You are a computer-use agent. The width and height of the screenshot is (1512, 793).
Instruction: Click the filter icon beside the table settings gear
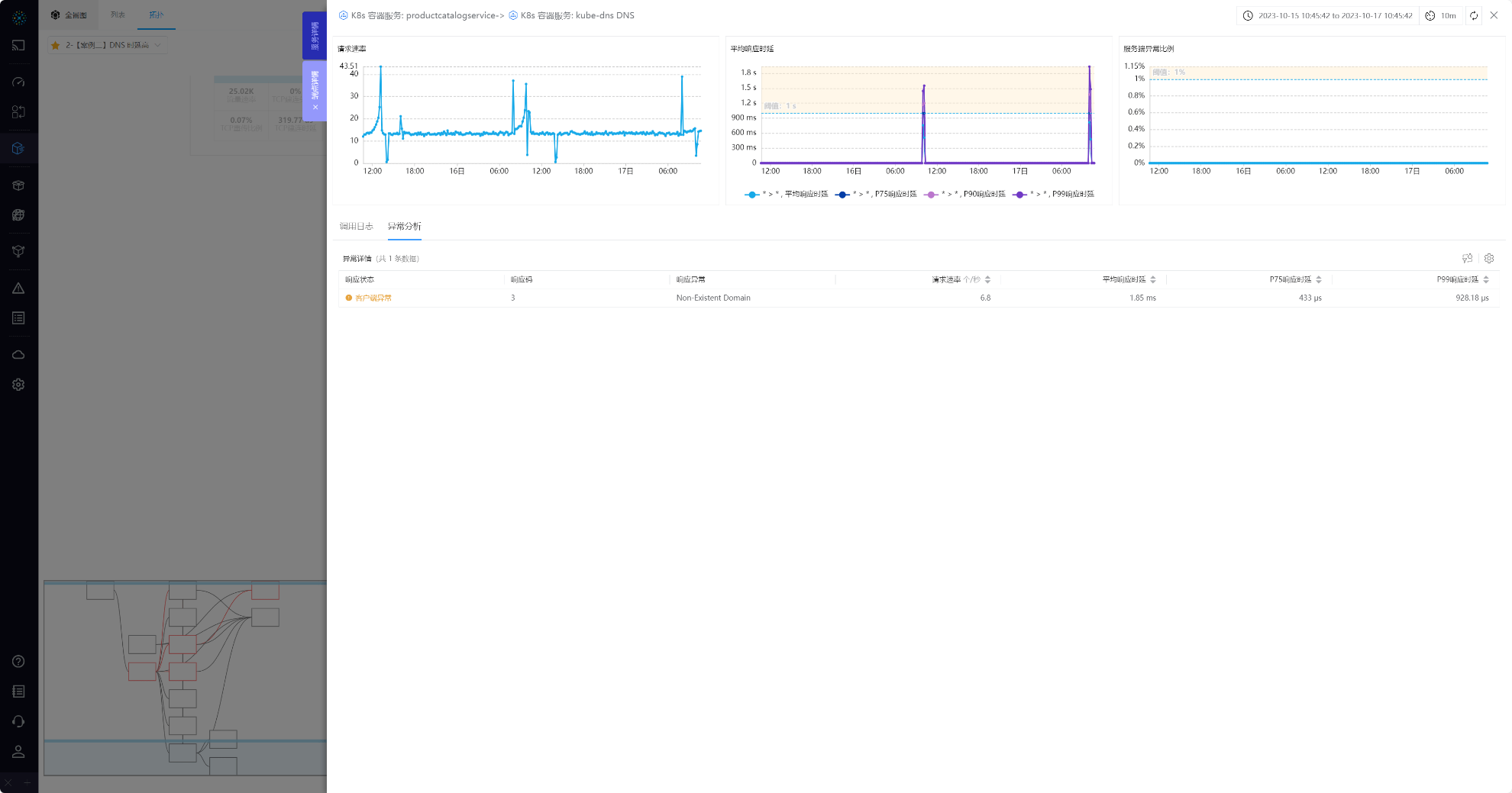(1467, 259)
